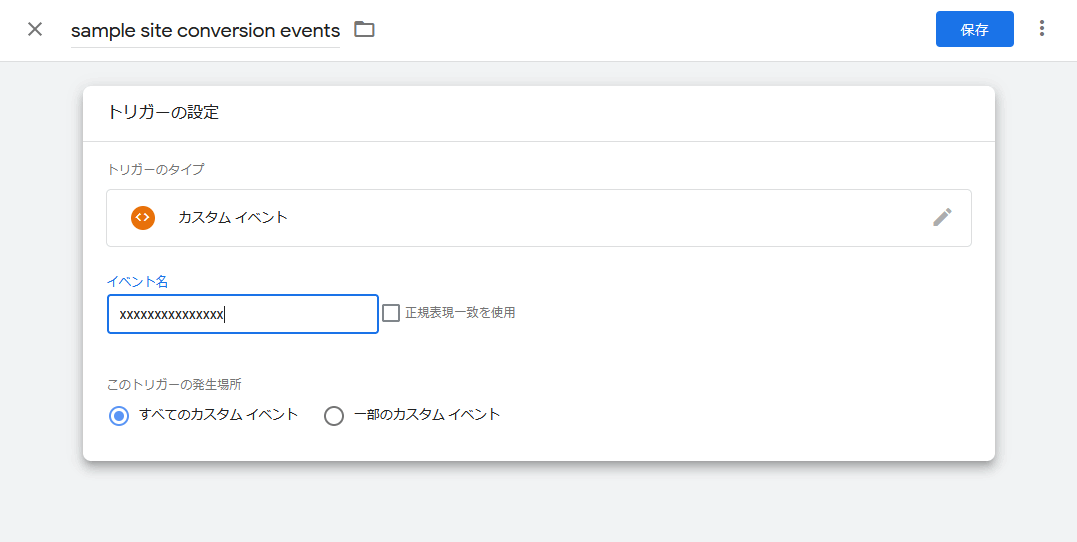
Task: Open the folder icon beside the trigger name
Action: tap(365, 29)
